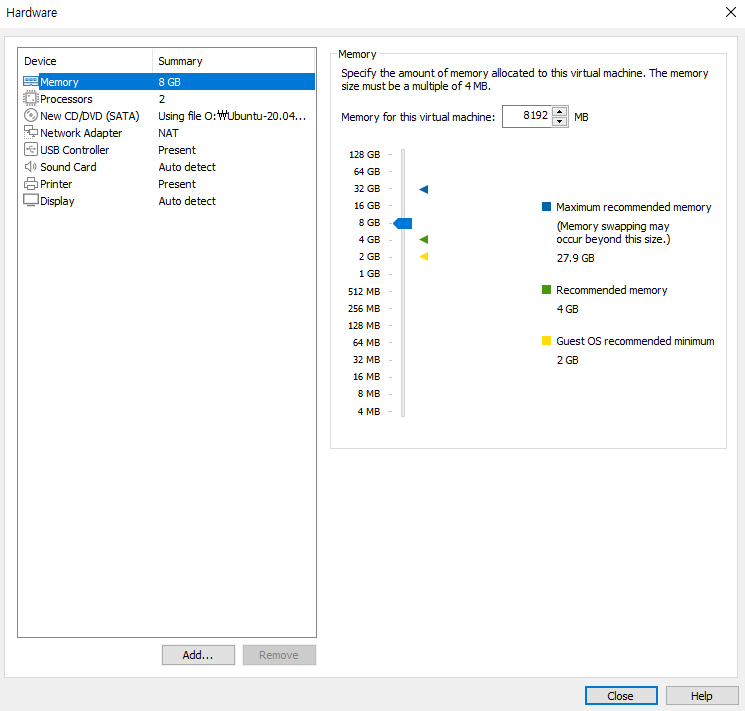This screenshot has width=745, height=711.
Task: Click the '8 GB' memory summary cell
Action: 170,82
